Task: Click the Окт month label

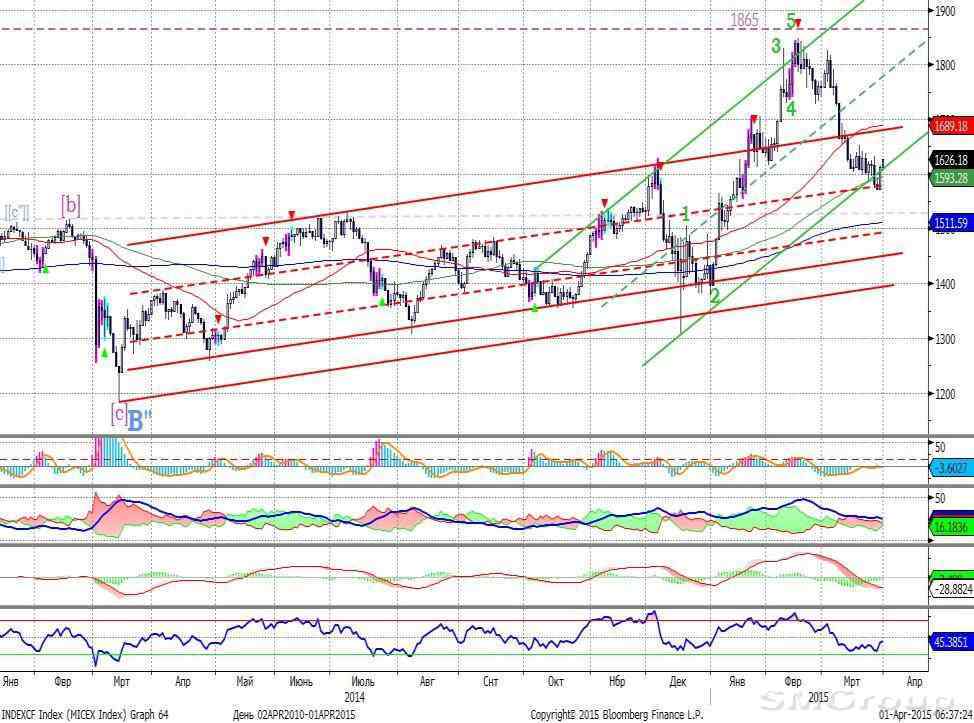Action: tap(556, 681)
